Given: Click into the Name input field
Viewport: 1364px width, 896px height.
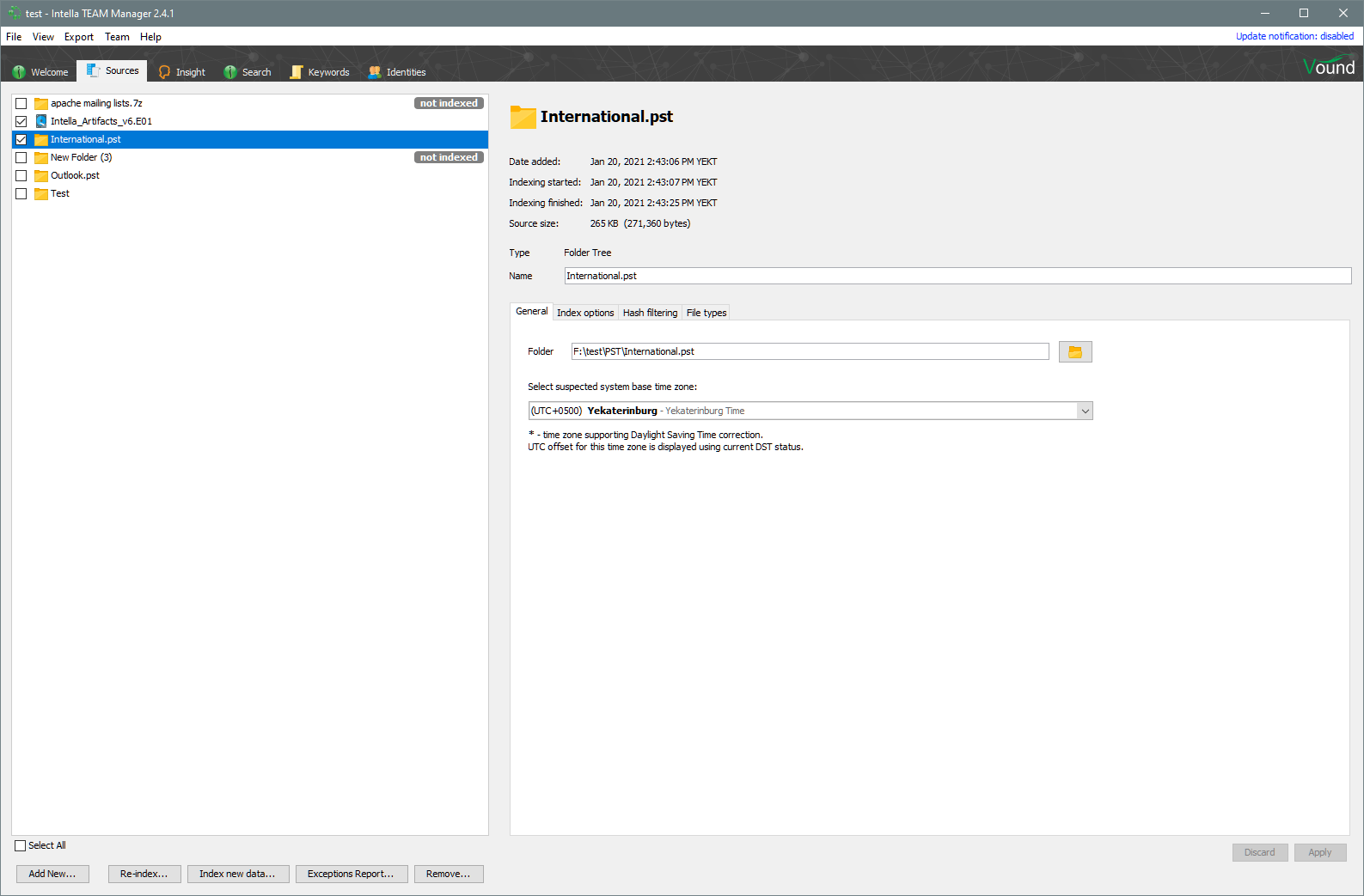Looking at the screenshot, I should tap(957, 276).
